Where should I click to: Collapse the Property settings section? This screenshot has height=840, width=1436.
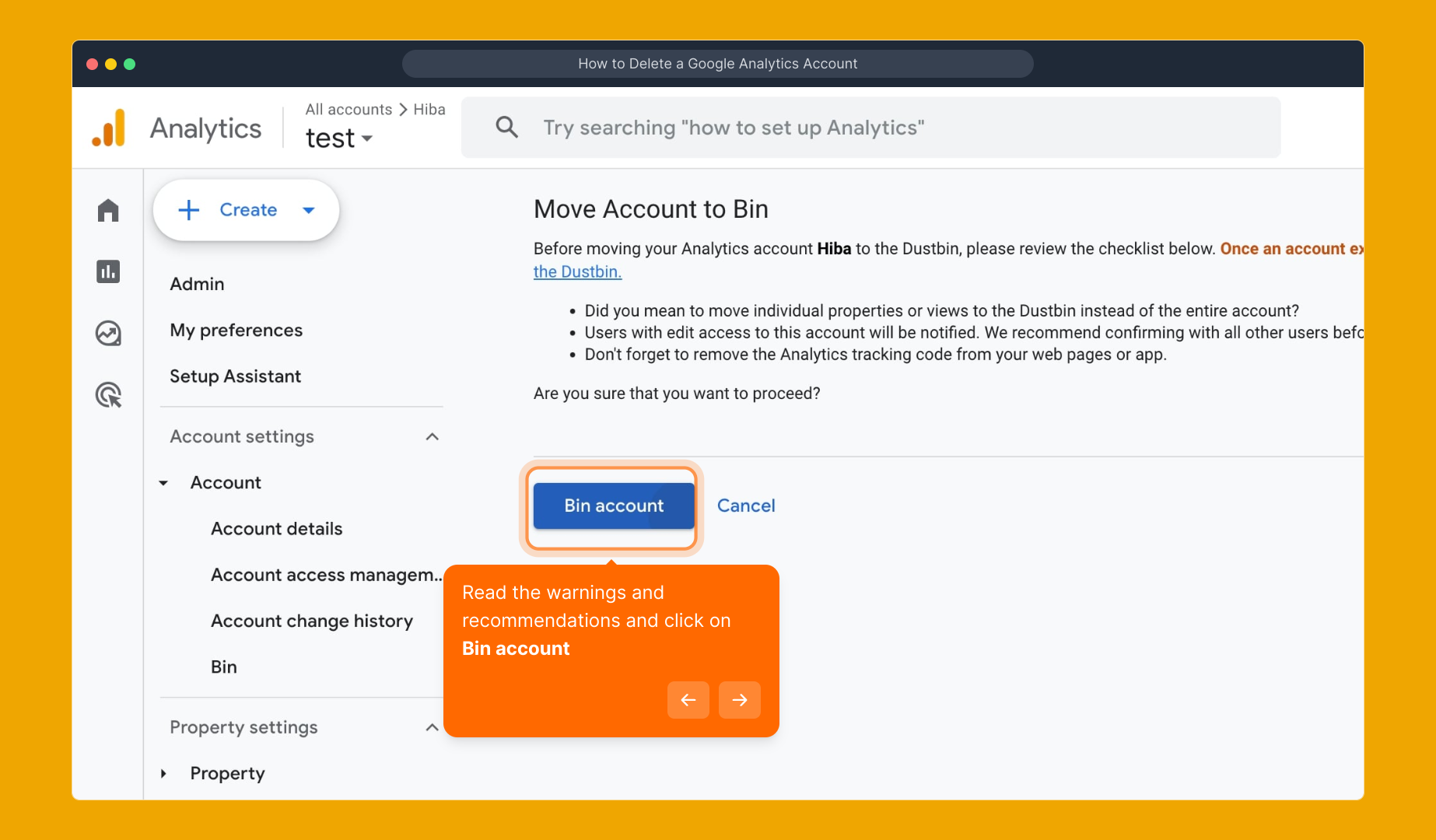[x=432, y=728]
